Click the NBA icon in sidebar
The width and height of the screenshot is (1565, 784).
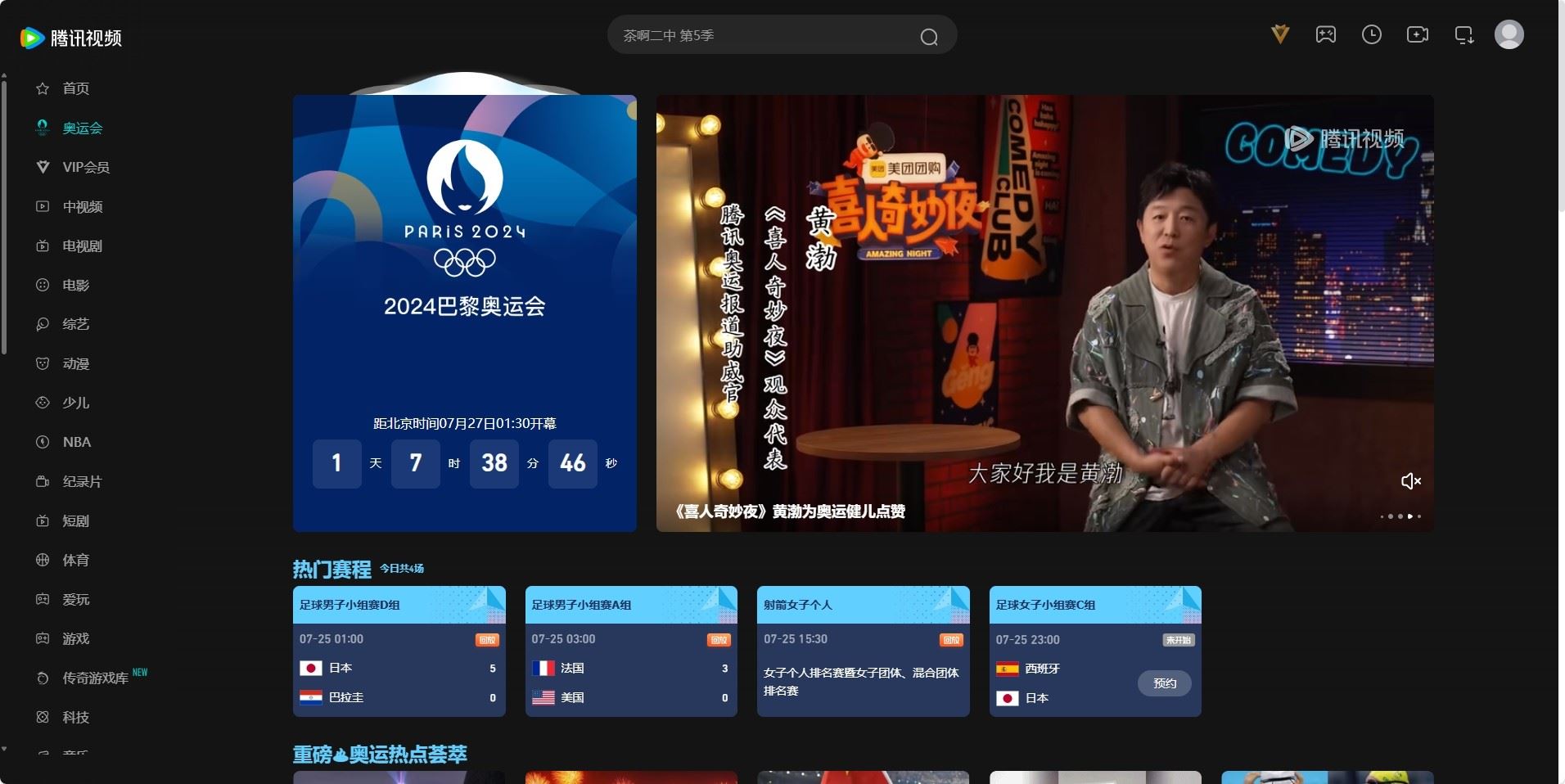[43, 442]
